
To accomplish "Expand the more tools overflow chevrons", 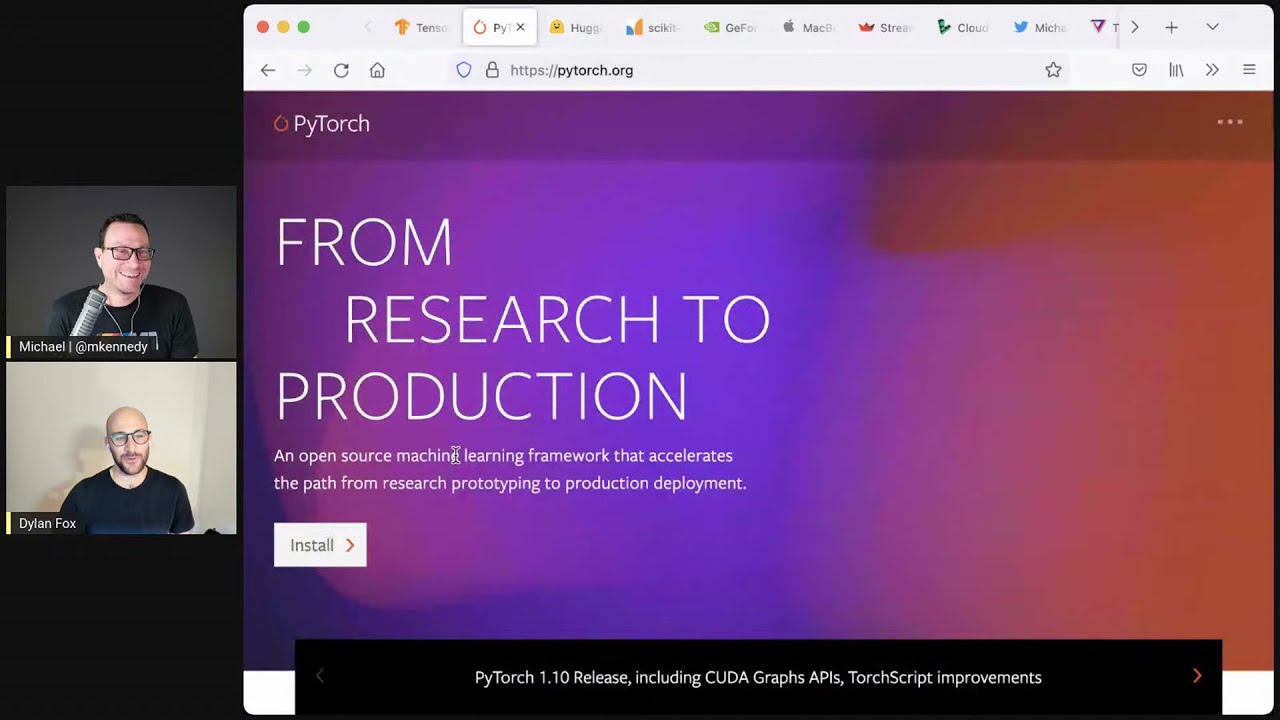I will click(1212, 70).
